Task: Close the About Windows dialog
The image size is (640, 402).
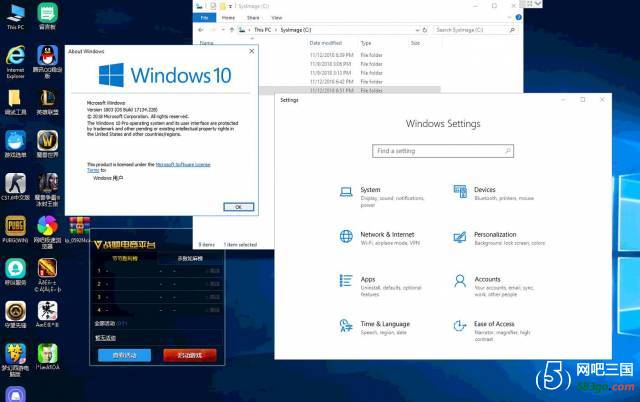Action: [251, 51]
